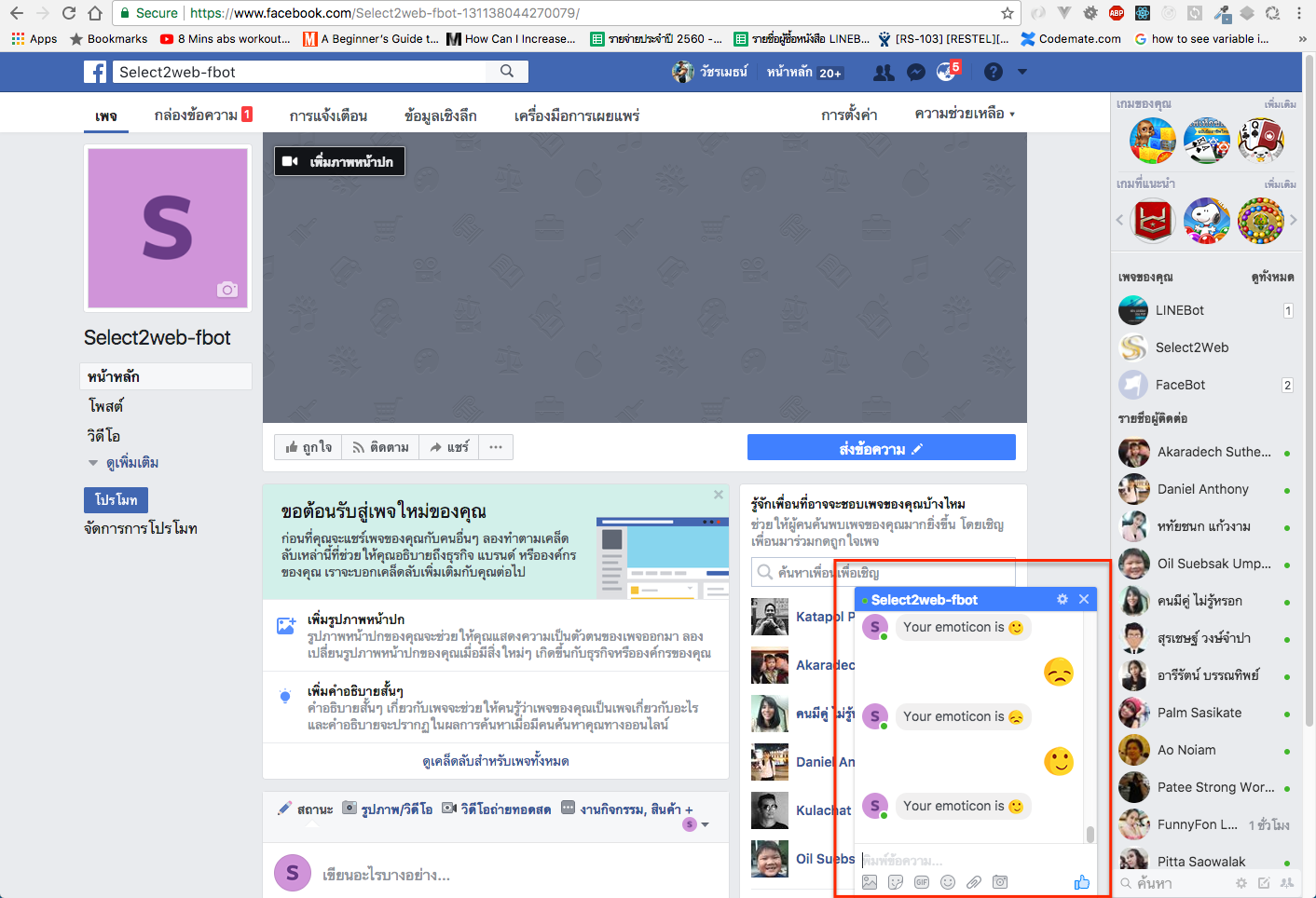
Task: Click the Follow button under the cover
Action: point(380,447)
